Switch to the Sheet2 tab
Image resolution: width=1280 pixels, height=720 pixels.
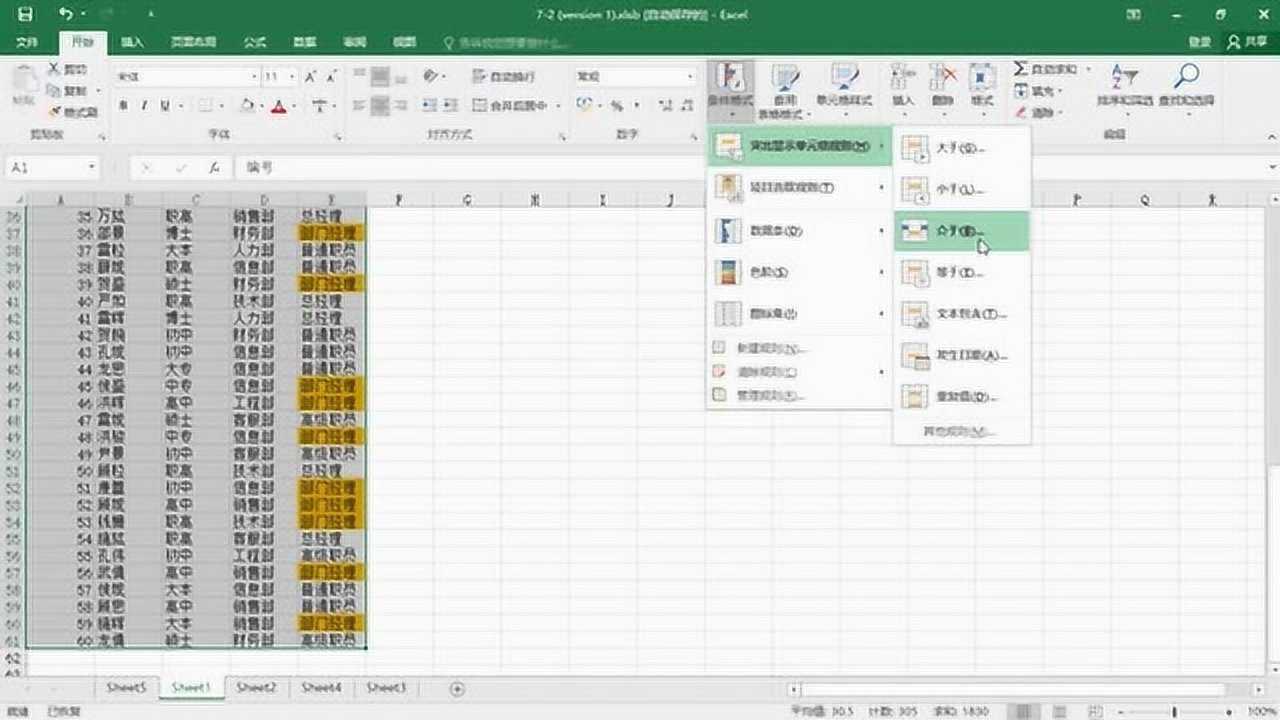click(x=256, y=688)
